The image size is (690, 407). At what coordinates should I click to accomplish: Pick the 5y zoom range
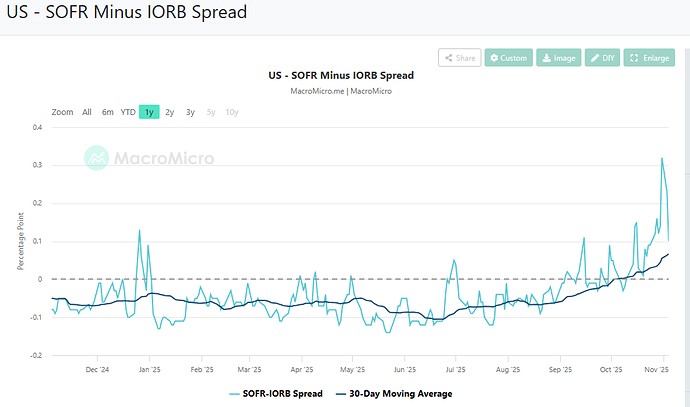click(x=210, y=112)
